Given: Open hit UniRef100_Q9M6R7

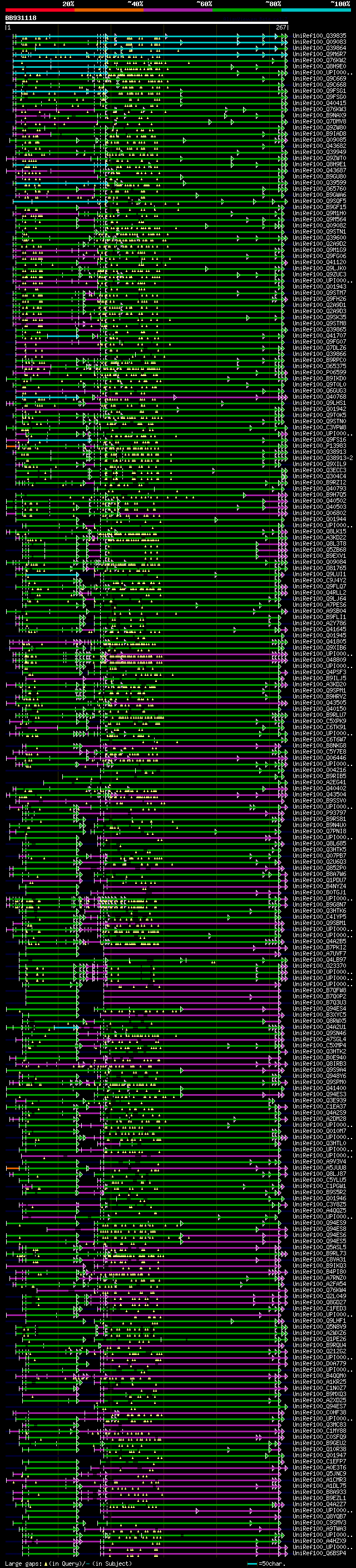Looking at the screenshot, I should coord(319,54).
